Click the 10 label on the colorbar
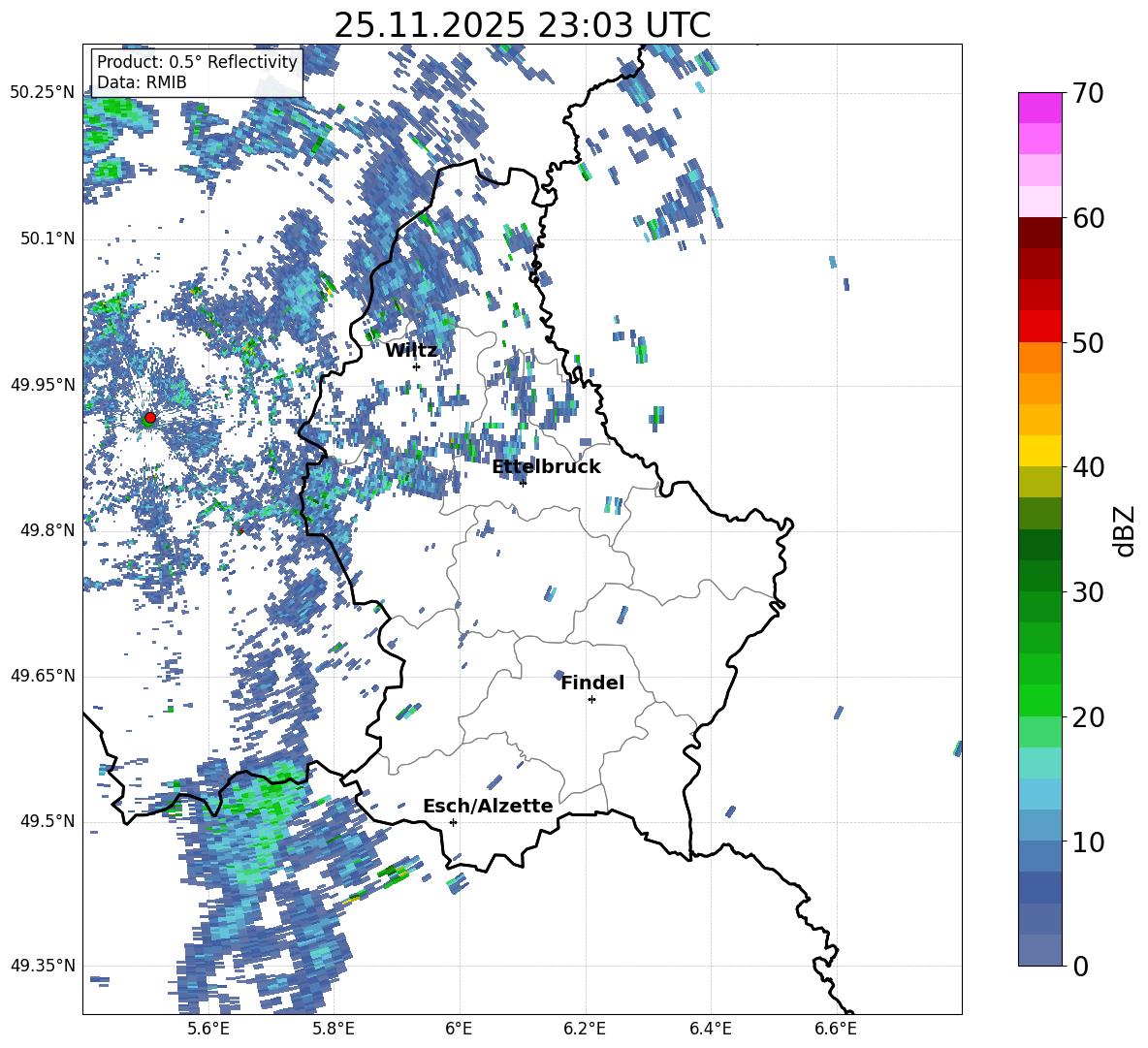This screenshot has height=1048, width=1148. (x=1088, y=842)
